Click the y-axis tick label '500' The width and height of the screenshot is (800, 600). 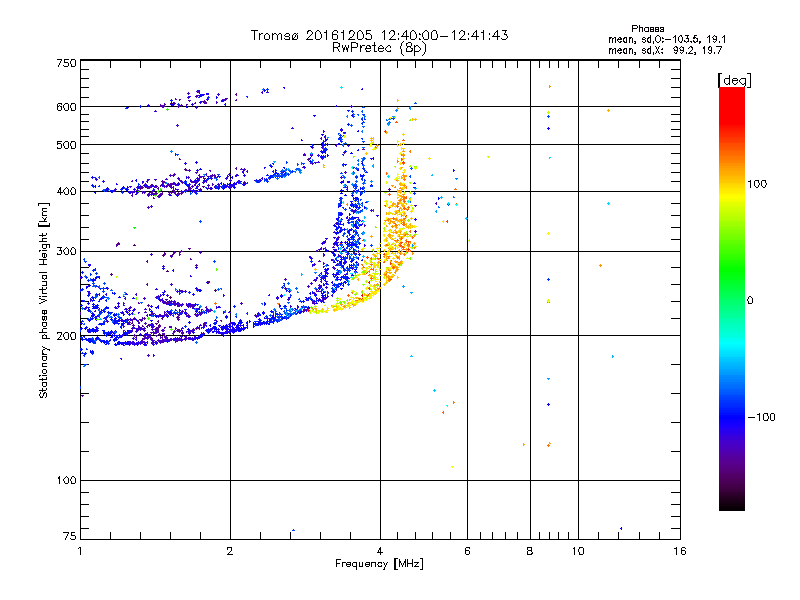[66, 145]
